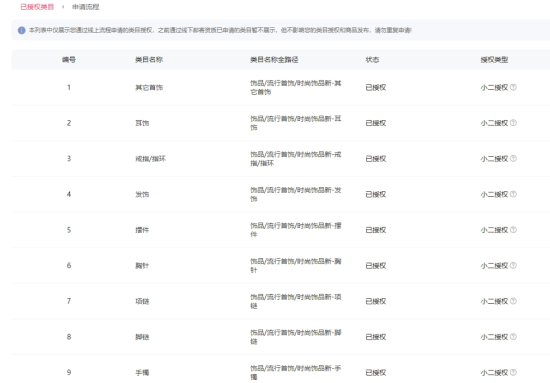
Task: Click 小二授权 text in 其它首饰 row
Action: pos(494,87)
